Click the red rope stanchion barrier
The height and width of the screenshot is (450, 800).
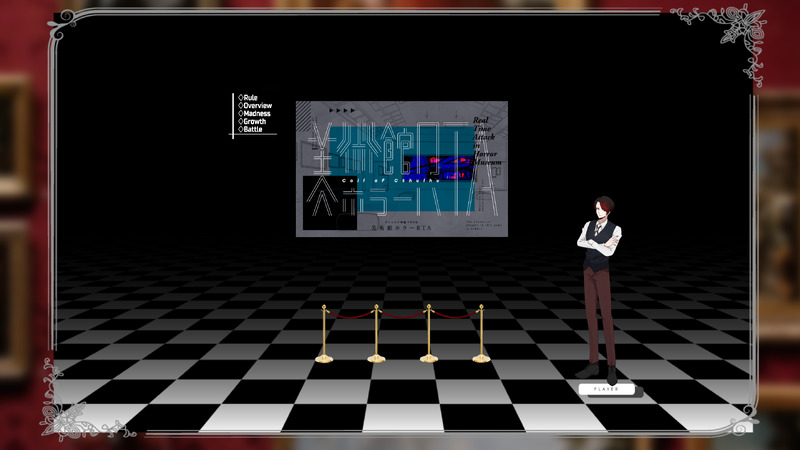[x=403, y=334]
